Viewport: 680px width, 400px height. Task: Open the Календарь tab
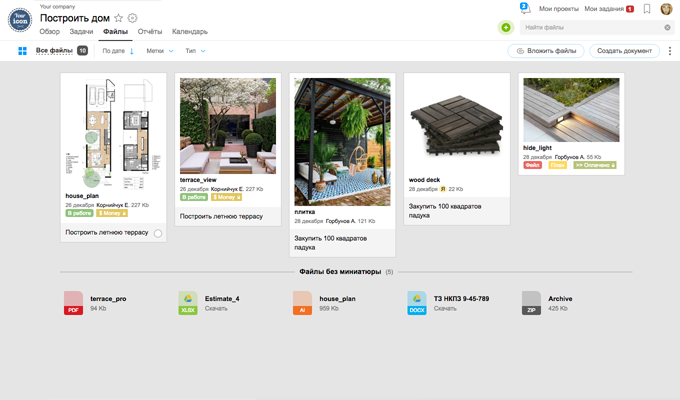point(190,32)
